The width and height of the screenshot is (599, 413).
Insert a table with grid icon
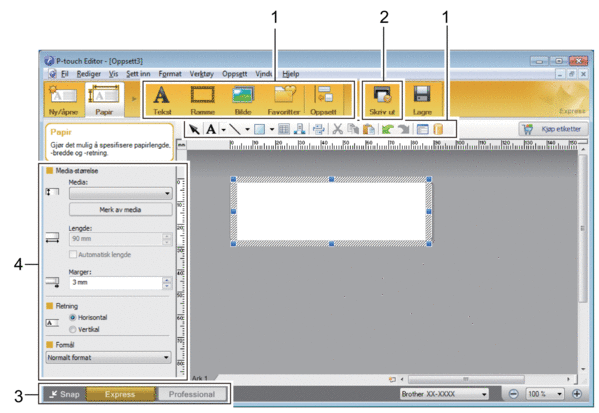[283, 130]
